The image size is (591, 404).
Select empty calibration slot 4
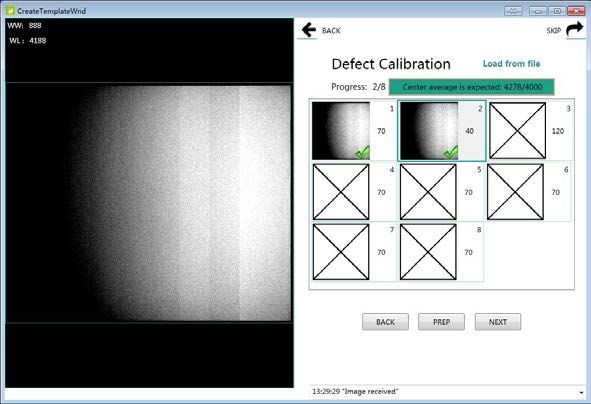341,192
